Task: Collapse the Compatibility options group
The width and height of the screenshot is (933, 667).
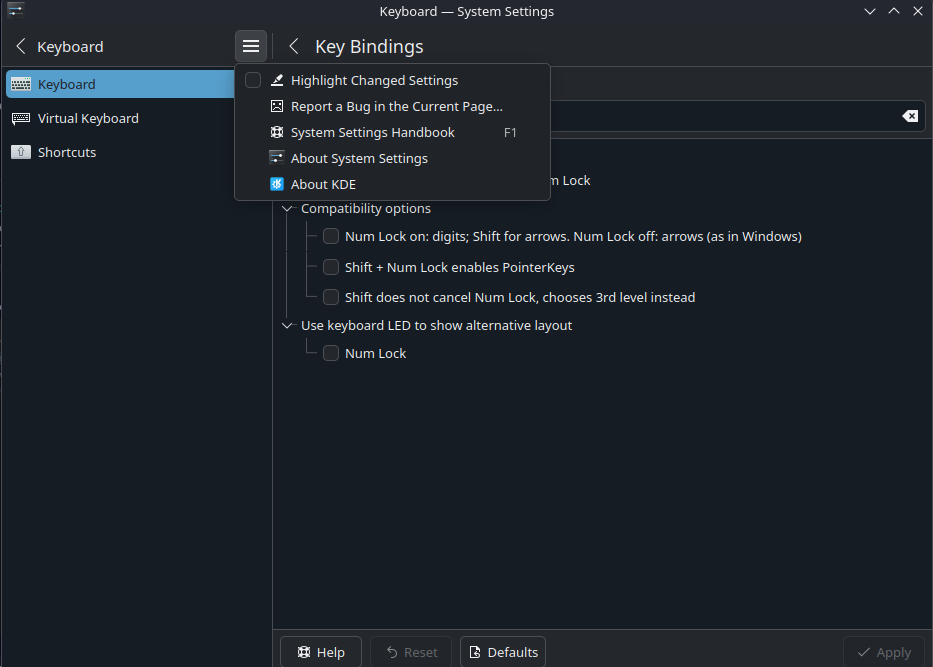Action: coord(288,208)
